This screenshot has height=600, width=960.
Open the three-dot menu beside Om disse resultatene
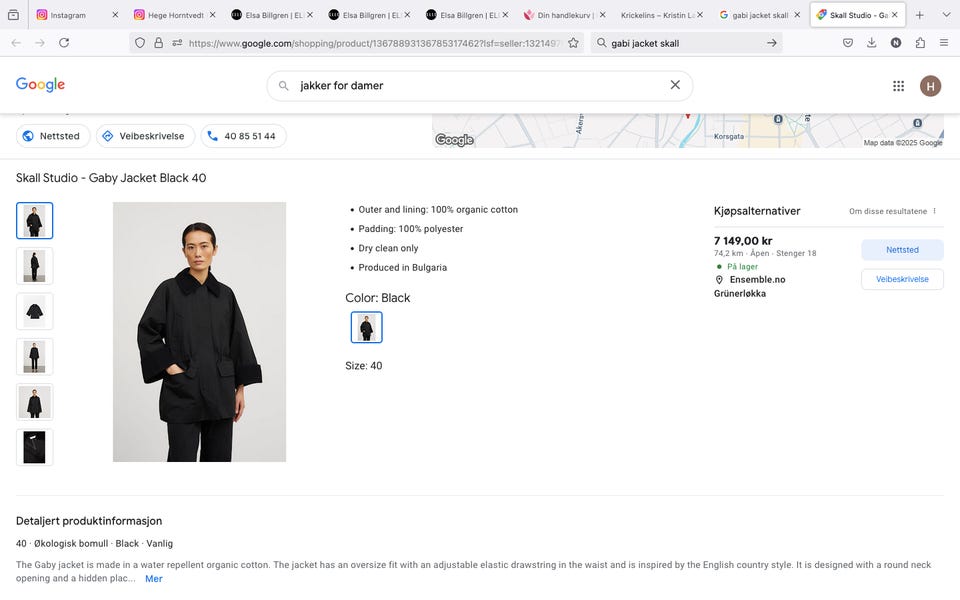click(934, 211)
